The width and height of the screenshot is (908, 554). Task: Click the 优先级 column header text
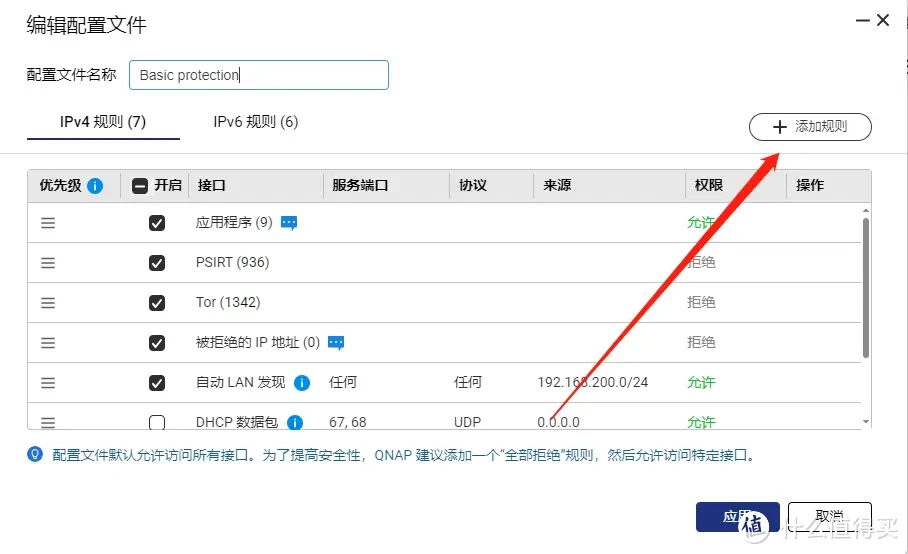point(60,185)
